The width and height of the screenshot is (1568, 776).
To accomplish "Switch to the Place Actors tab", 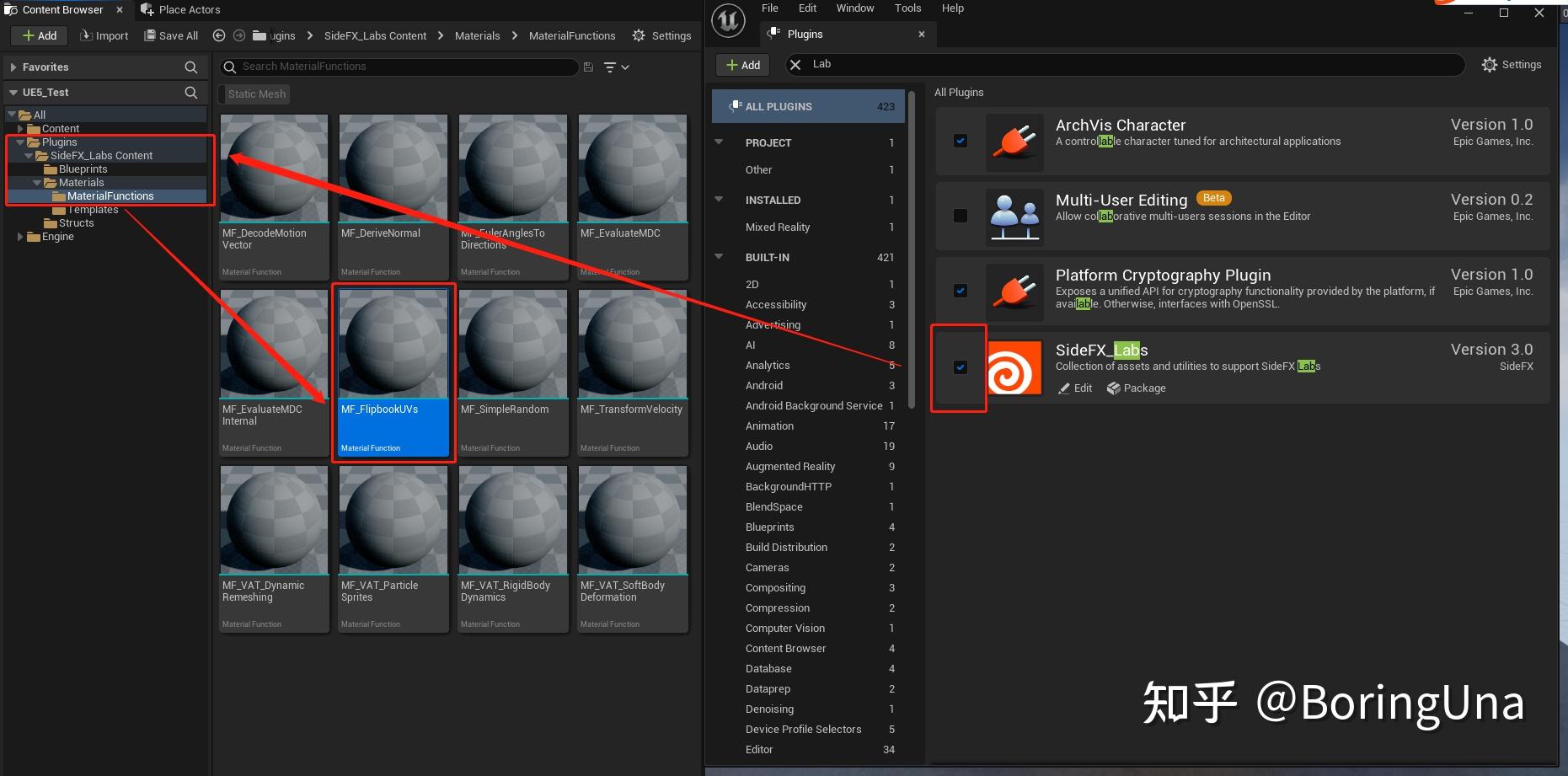I will coord(179,9).
